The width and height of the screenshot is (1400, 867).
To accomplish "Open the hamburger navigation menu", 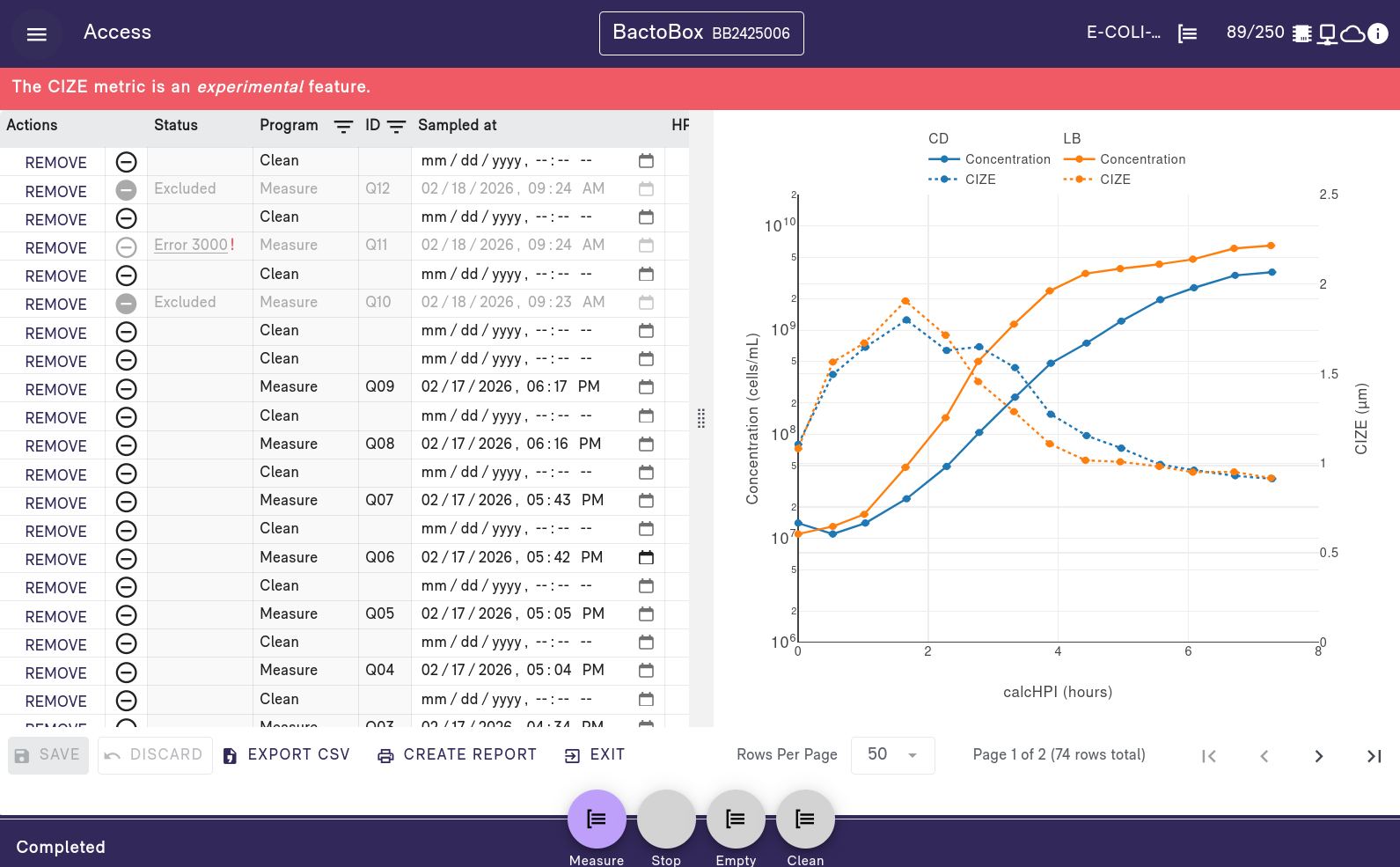I will tap(36, 34).
